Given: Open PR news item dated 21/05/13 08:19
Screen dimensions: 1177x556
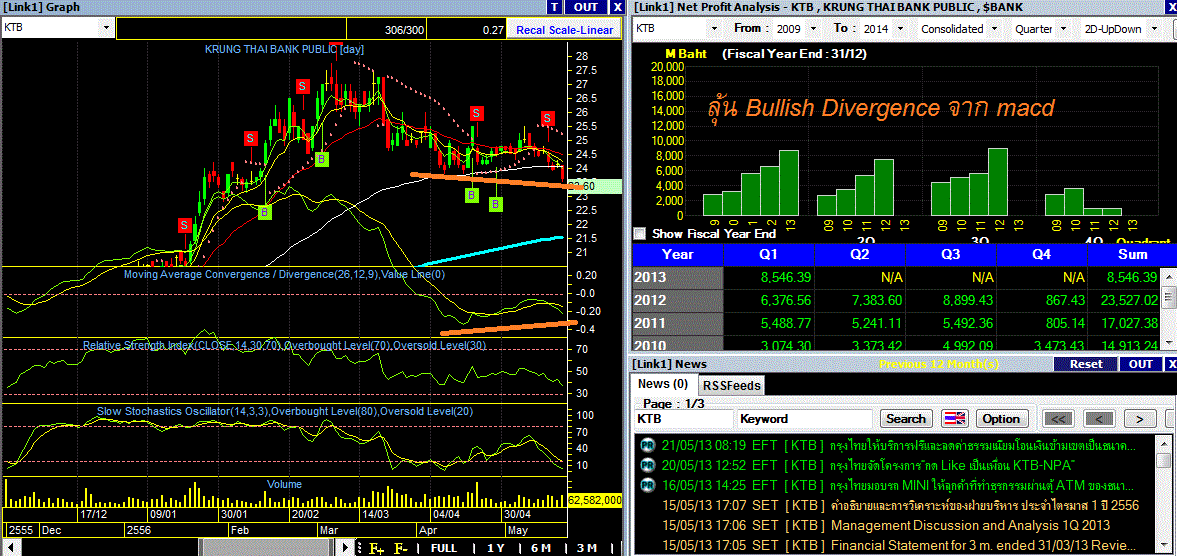Looking at the screenshot, I should [x=898, y=446].
